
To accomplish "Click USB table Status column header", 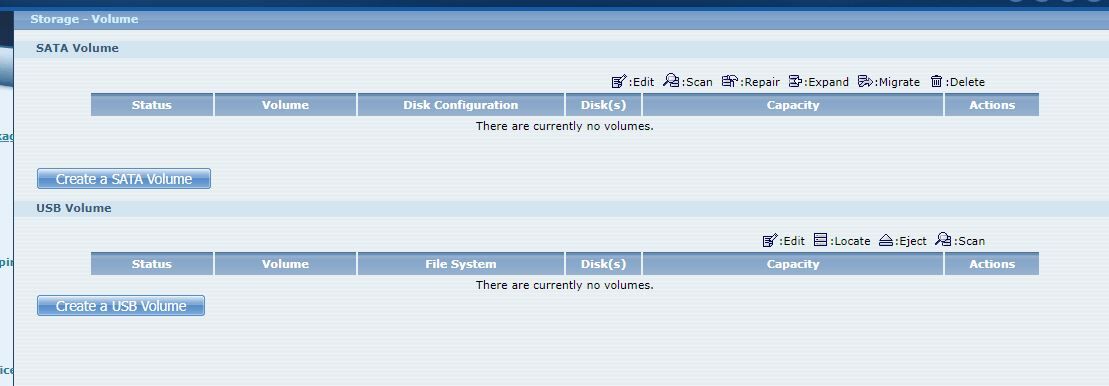I will 152,264.
